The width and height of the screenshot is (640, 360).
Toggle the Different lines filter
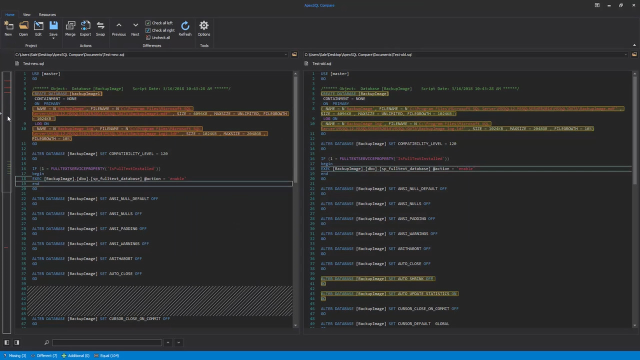44,356
